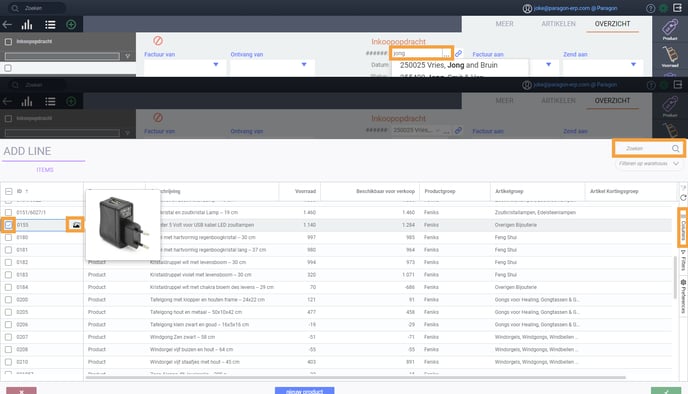Viewport: 688px width, 394px height.
Task: Sort by Artikel Kortingsgroep column header
Action: [x=614, y=191]
